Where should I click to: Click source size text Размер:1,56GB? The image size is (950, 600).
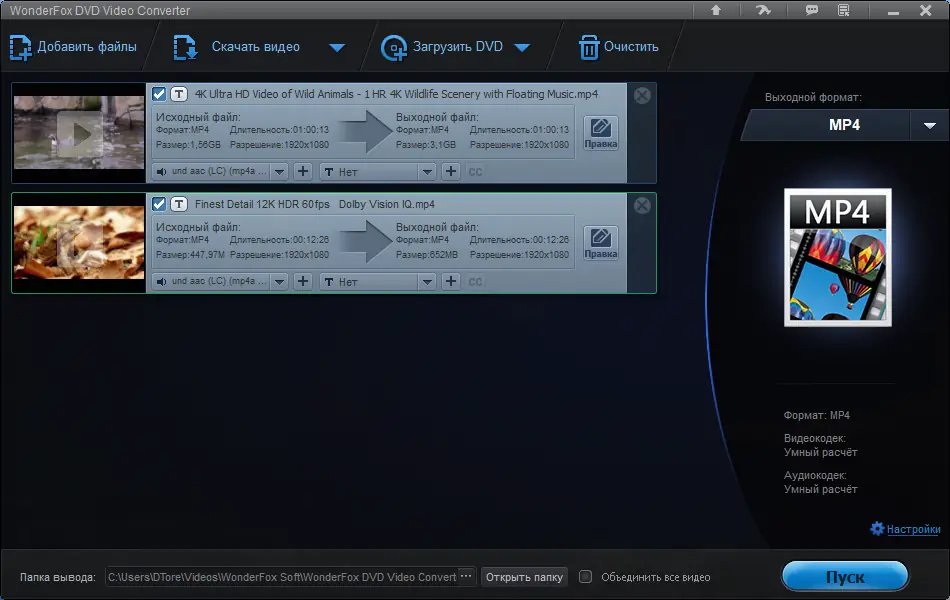pyautogui.click(x=188, y=145)
